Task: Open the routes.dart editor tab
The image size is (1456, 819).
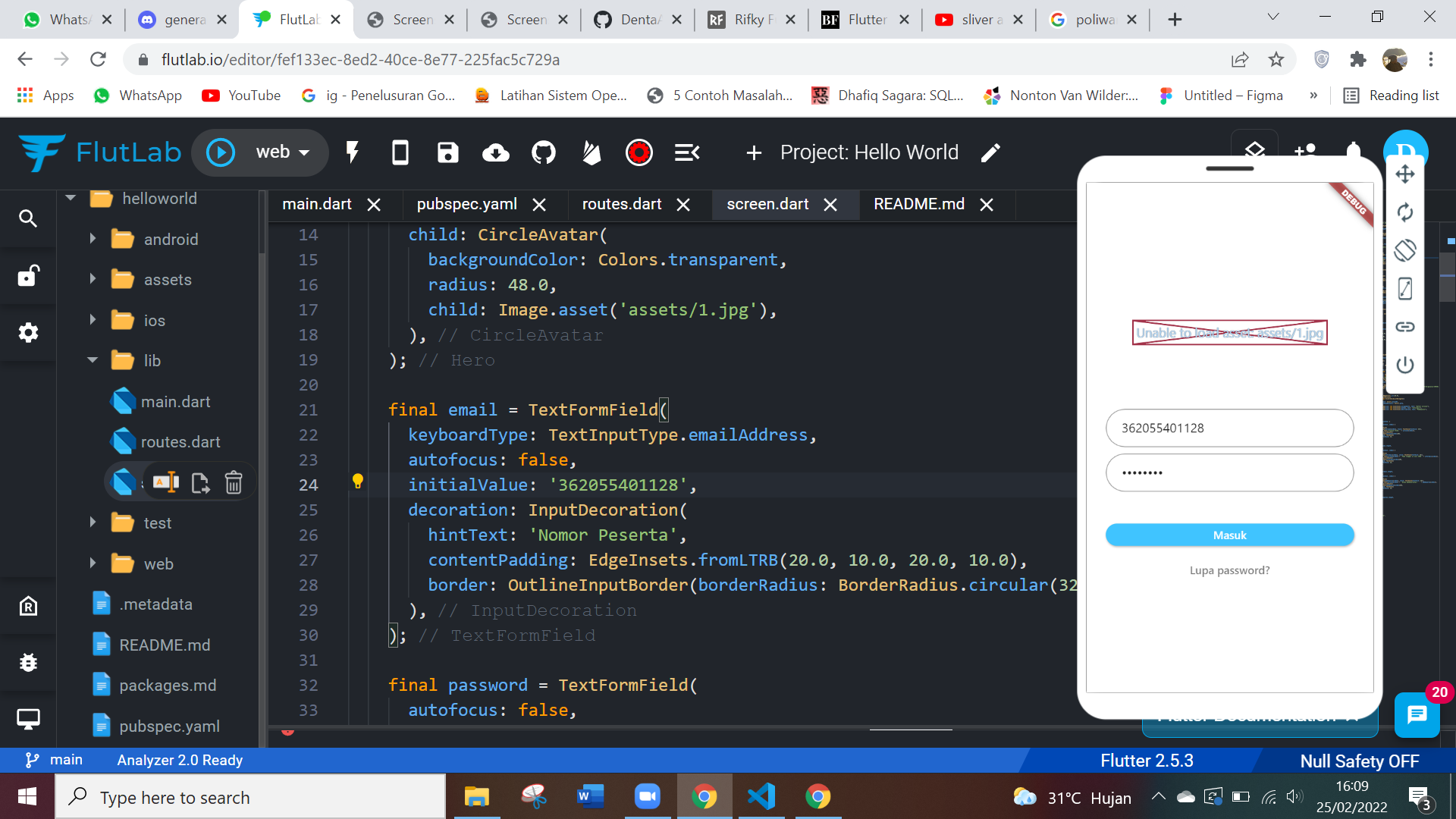Action: click(x=620, y=204)
